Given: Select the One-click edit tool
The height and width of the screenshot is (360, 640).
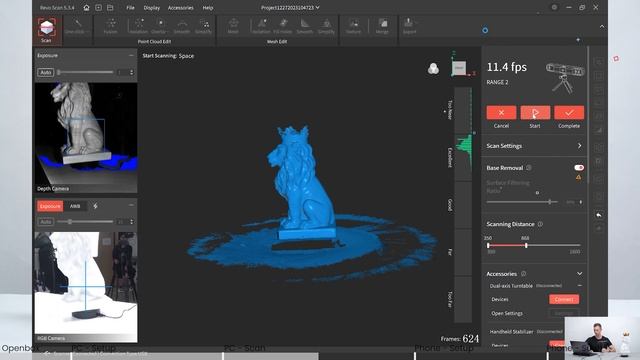Looking at the screenshot, I should point(78,27).
